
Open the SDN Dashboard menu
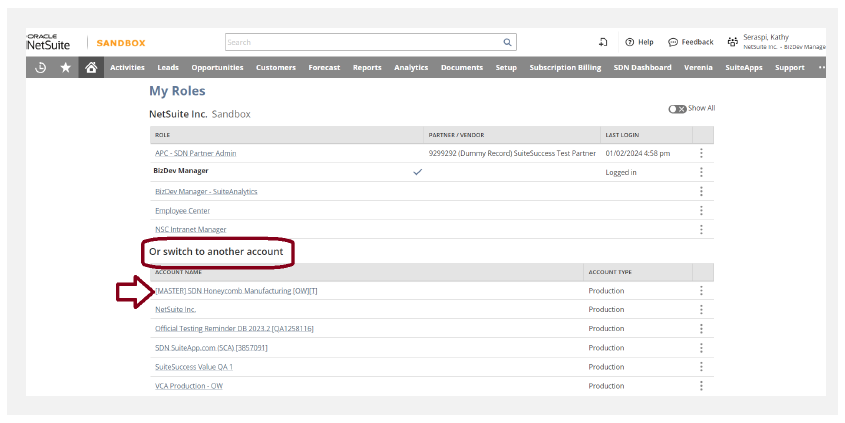pyautogui.click(x=642, y=67)
